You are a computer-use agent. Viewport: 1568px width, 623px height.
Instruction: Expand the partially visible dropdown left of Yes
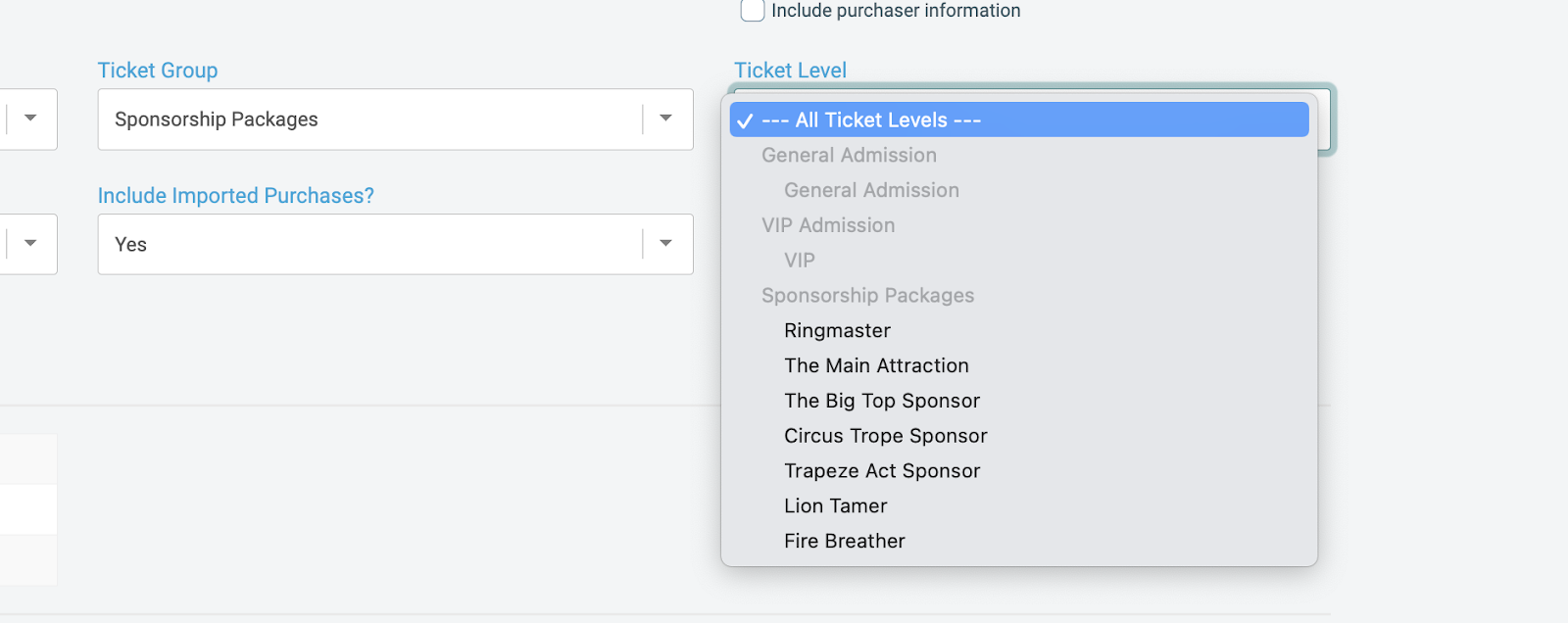tap(30, 244)
